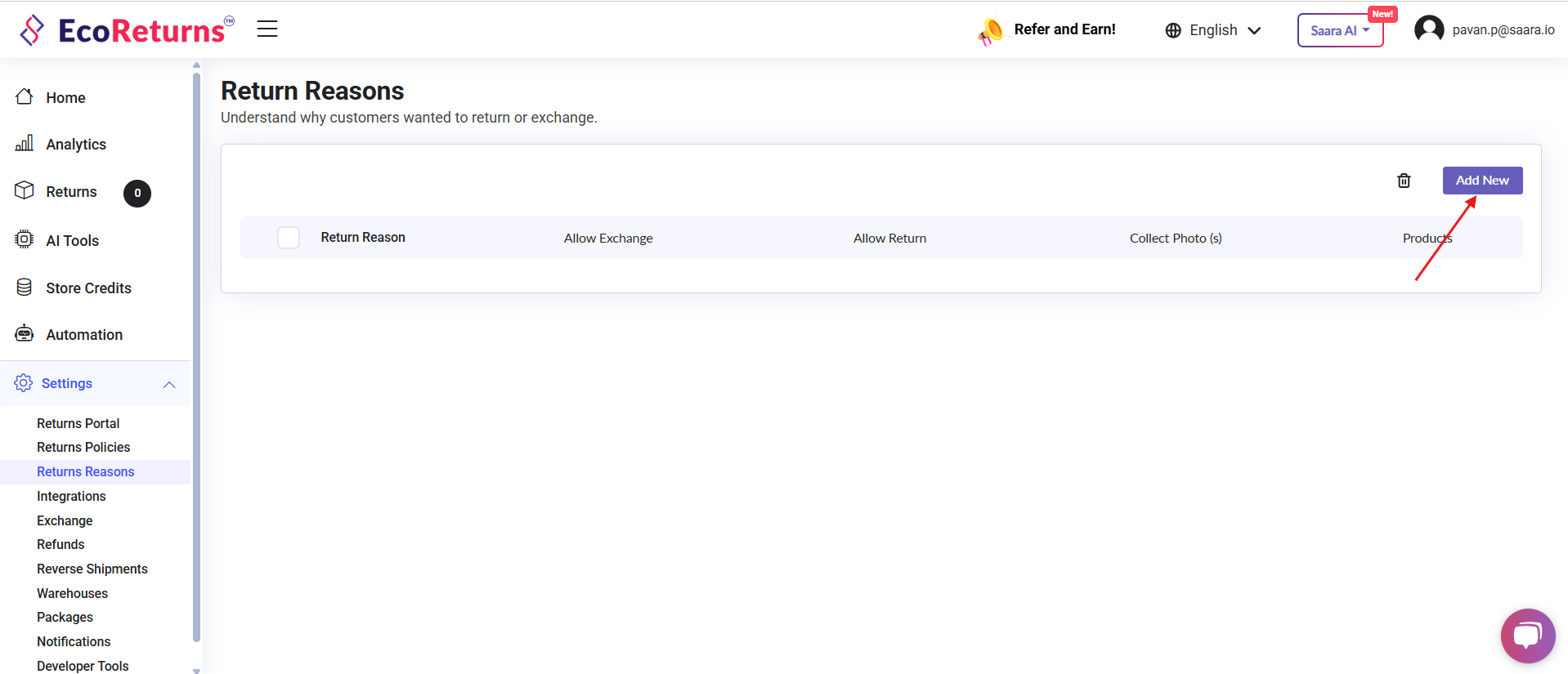
Task: Click the user profile avatar icon
Action: click(1428, 29)
